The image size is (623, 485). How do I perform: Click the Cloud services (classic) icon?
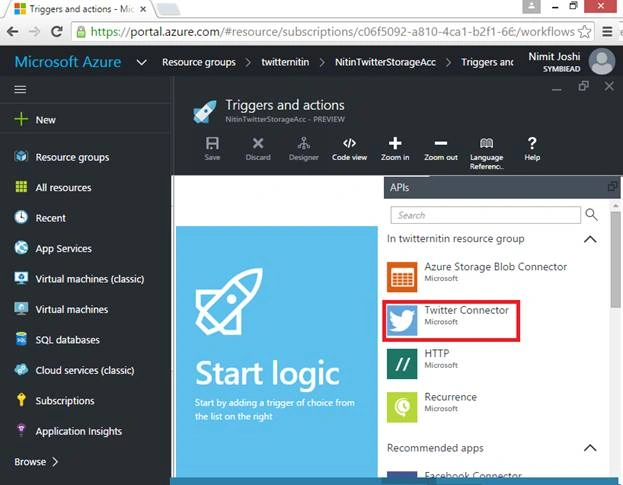[x=21, y=370]
